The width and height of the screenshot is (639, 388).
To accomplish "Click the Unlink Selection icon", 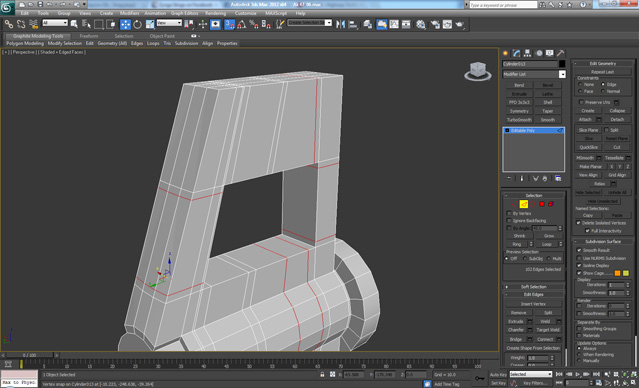I will [x=21, y=24].
